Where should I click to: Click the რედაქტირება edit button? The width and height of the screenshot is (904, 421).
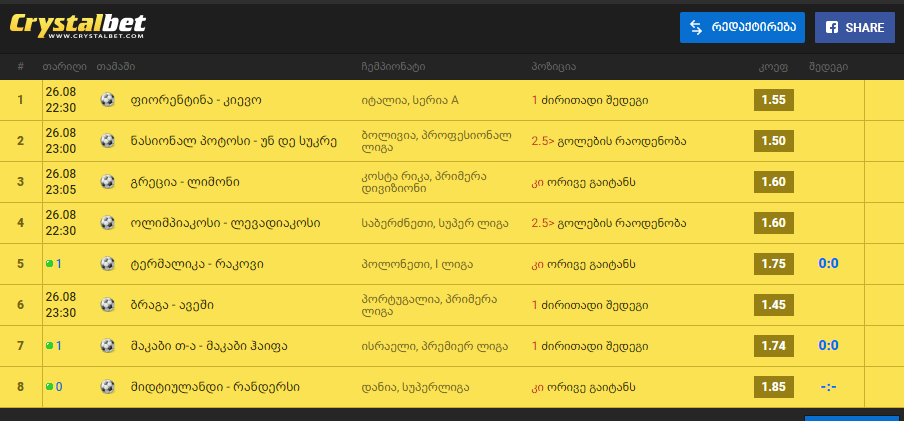(x=742, y=27)
